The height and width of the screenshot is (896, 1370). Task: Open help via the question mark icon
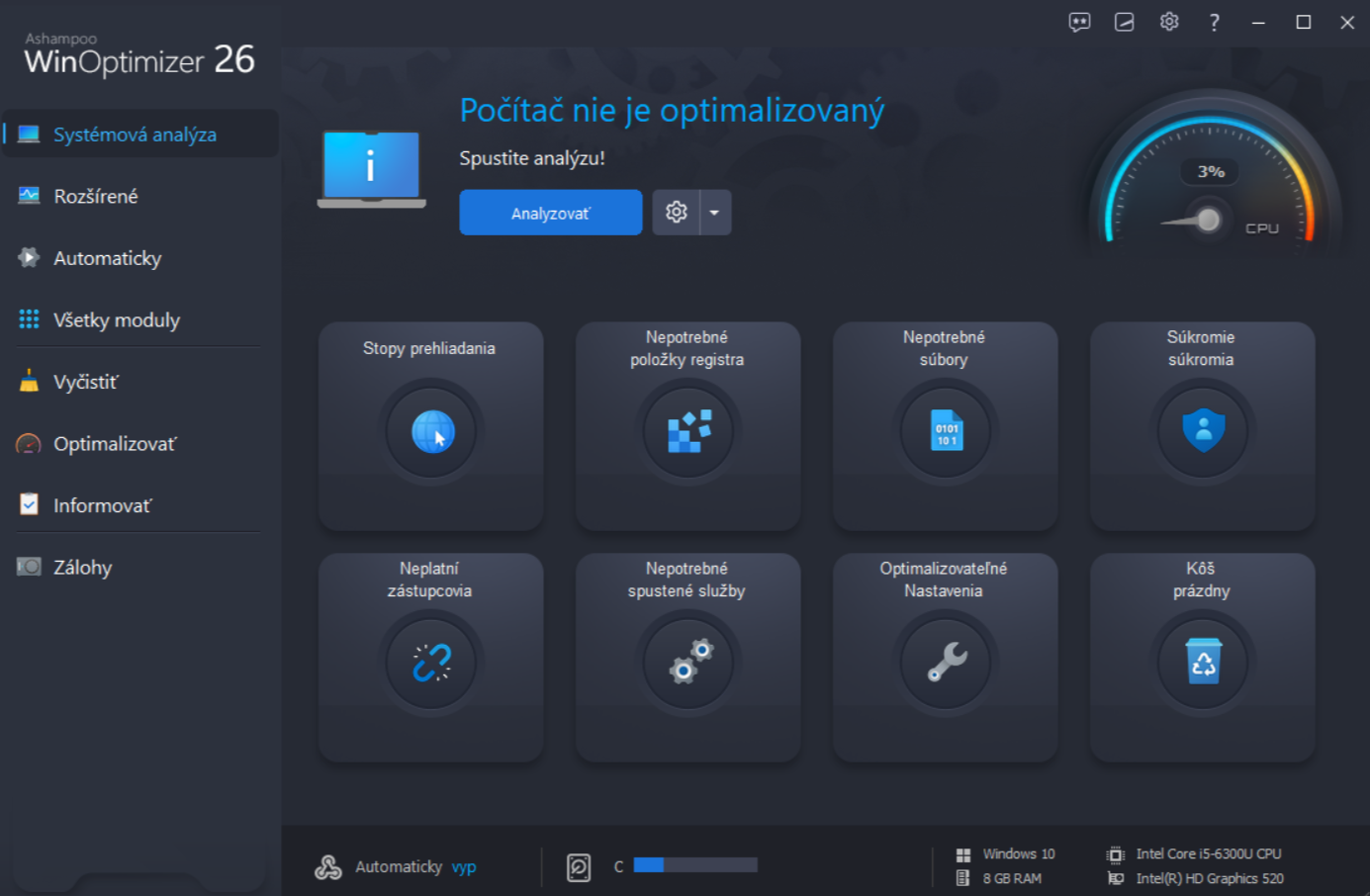(x=1214, y=22)
